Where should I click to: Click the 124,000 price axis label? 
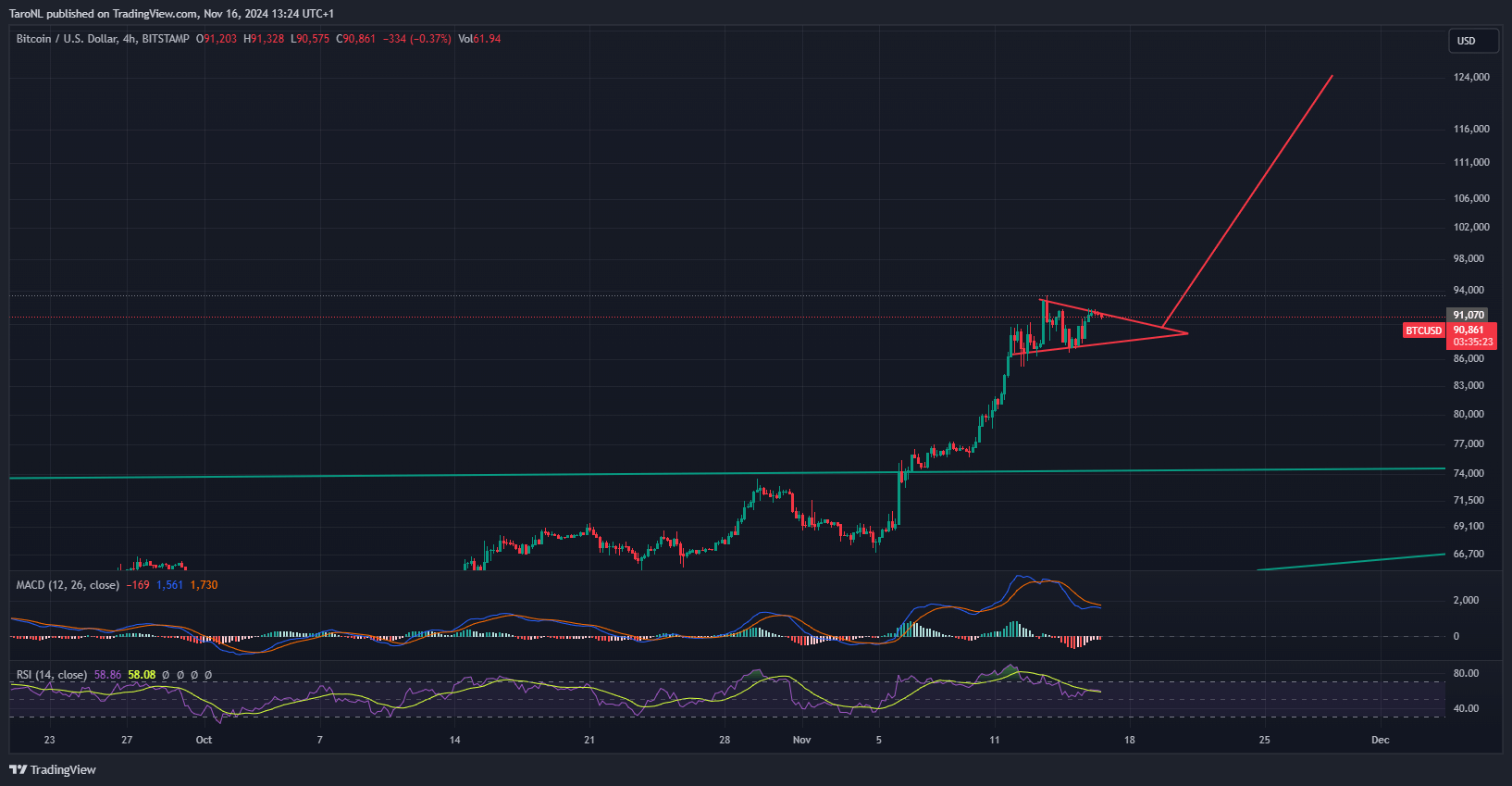(1471, 77)
